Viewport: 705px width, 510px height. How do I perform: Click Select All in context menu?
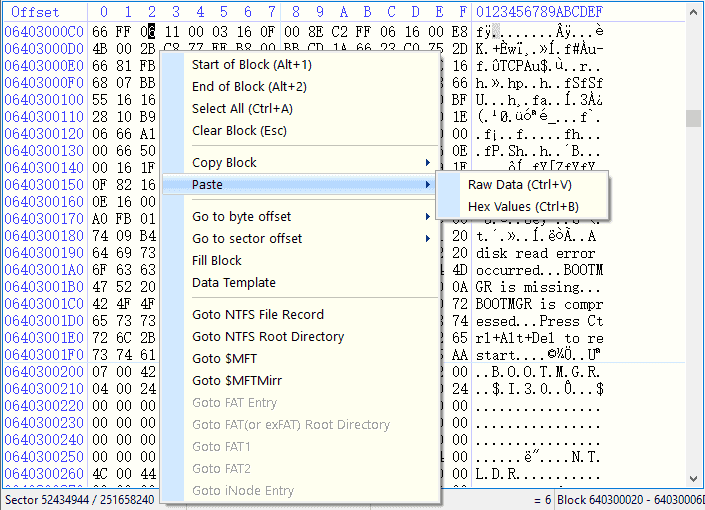point(242,109)
